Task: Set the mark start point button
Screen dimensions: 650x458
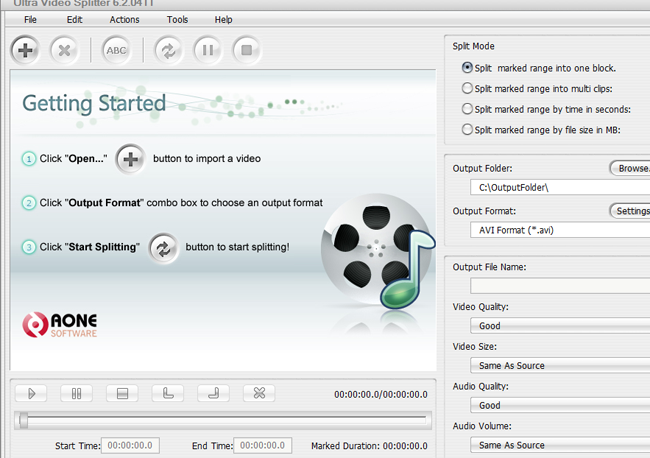Action: 168,393
